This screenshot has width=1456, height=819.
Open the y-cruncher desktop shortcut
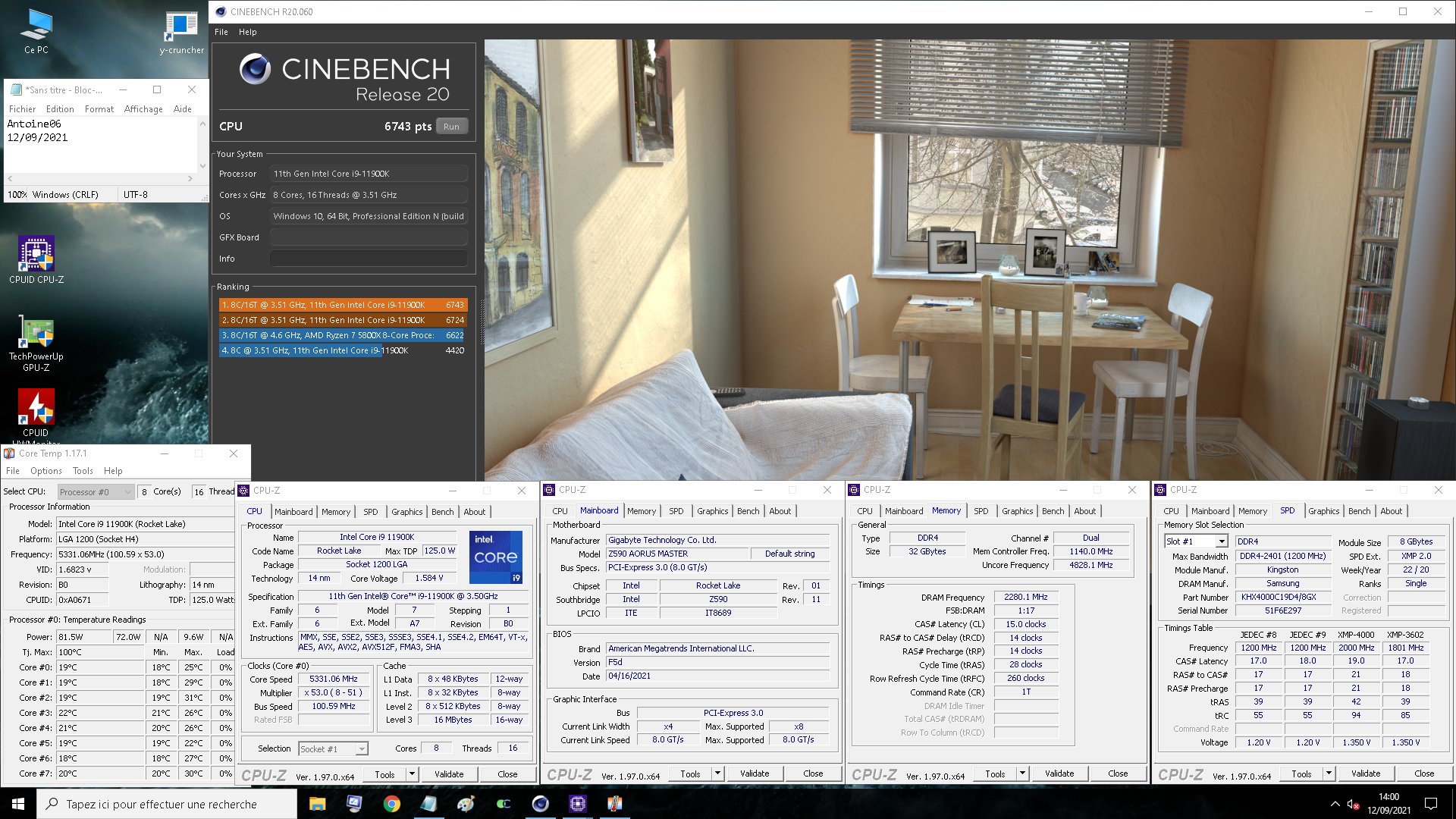181,32
